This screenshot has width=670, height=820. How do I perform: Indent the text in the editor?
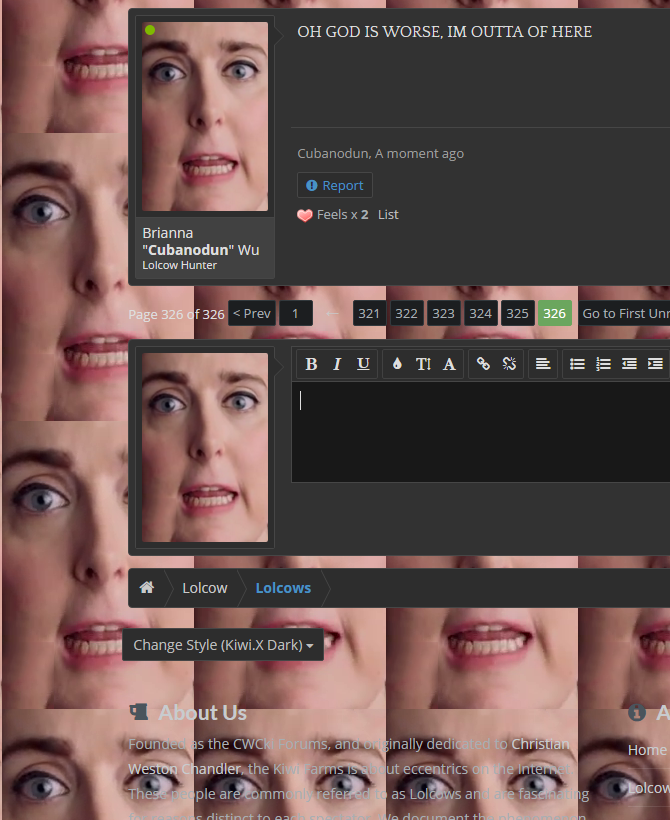[x=655, y=364]
